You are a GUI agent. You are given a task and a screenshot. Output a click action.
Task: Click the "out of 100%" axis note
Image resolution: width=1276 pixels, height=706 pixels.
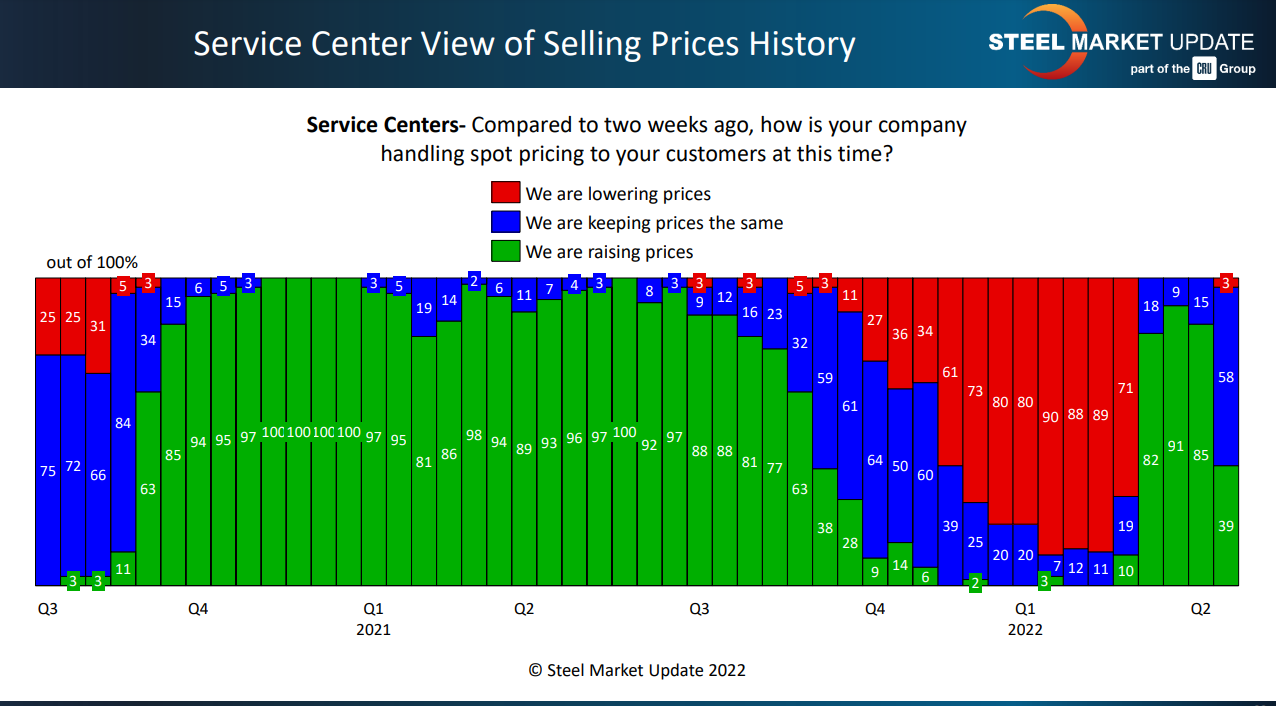[x=92, y=262]
